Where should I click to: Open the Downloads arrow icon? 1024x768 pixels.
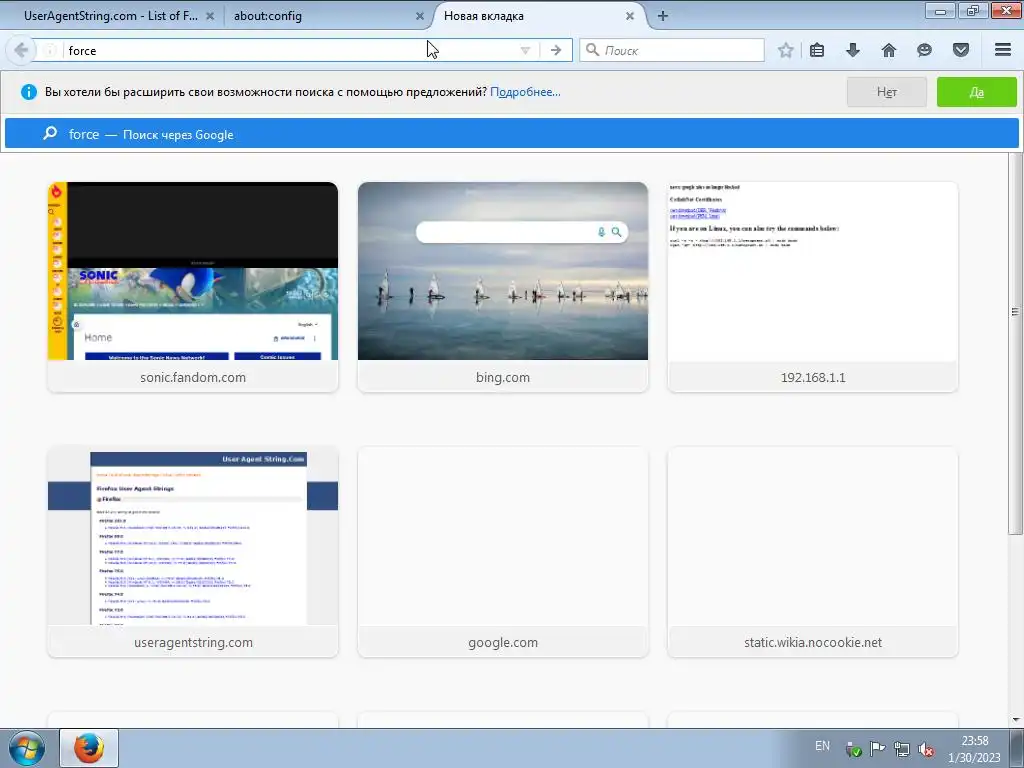click(853, 50)
